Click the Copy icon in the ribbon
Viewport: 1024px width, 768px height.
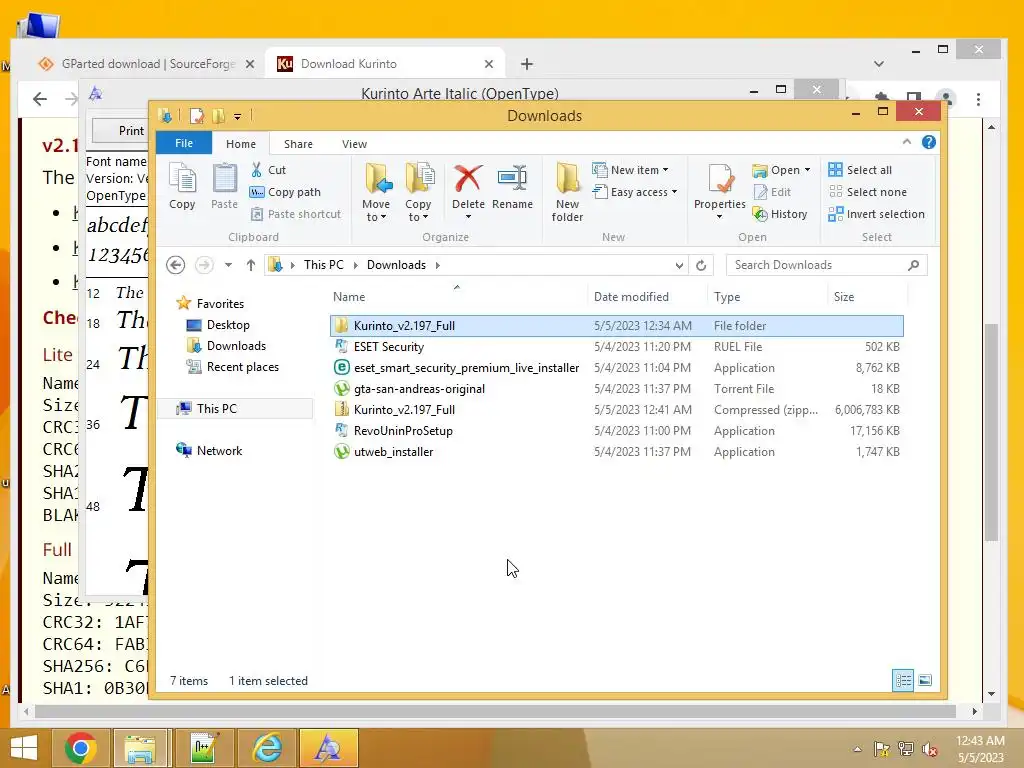[x=182, y=187]
